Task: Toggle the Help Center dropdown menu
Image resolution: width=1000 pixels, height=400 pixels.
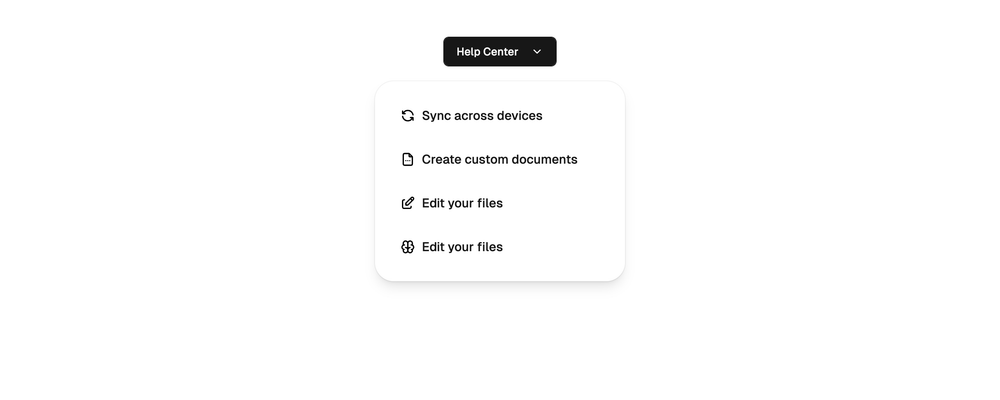Action: [500, 52]
